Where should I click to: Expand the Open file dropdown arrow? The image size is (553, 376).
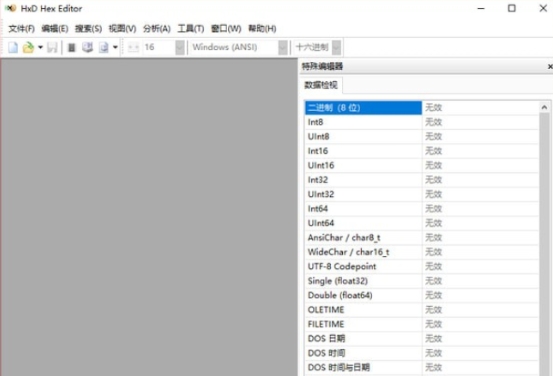(x=40, y=47)
